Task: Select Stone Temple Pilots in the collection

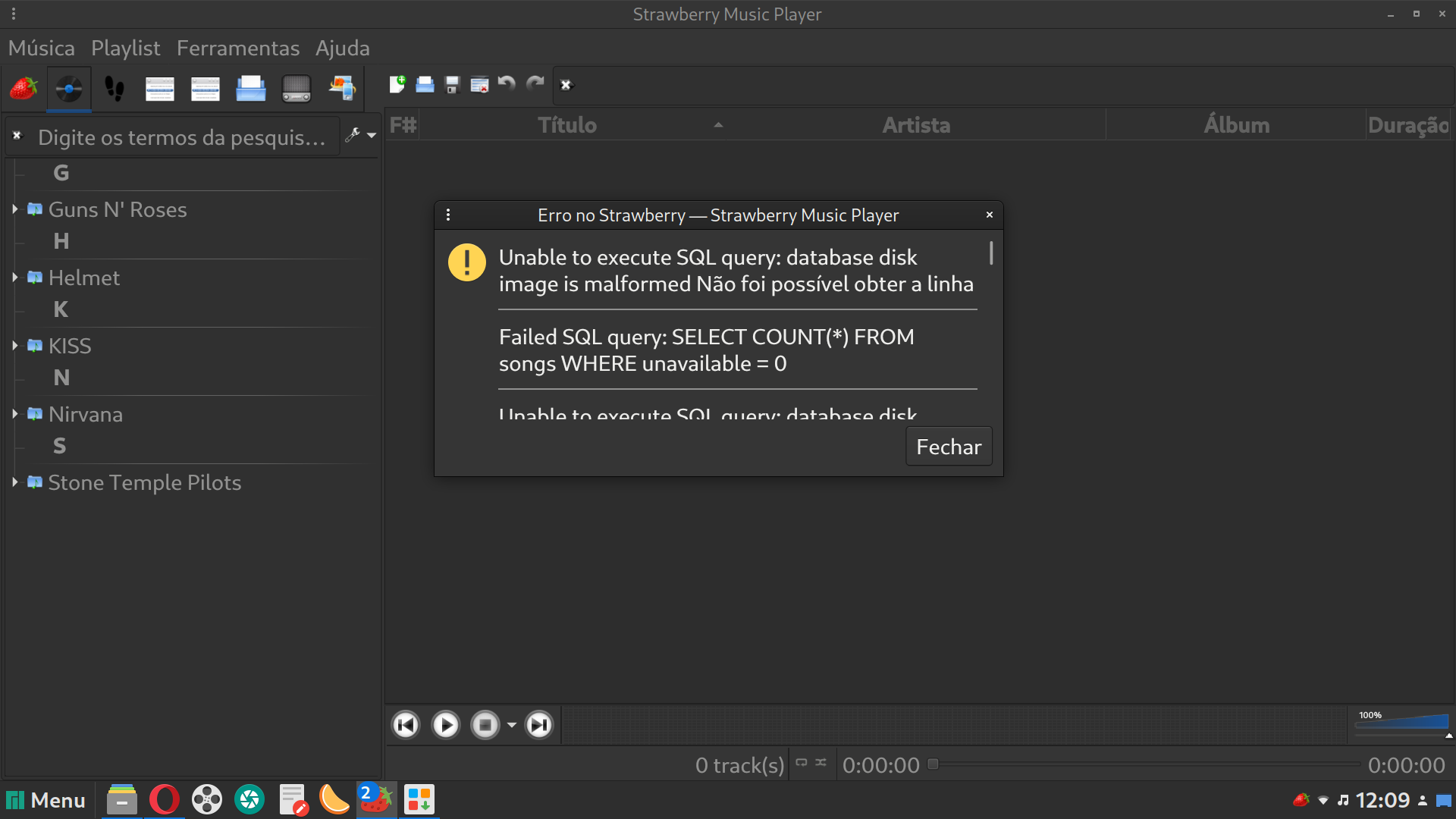Action: (x=145, y=482)
